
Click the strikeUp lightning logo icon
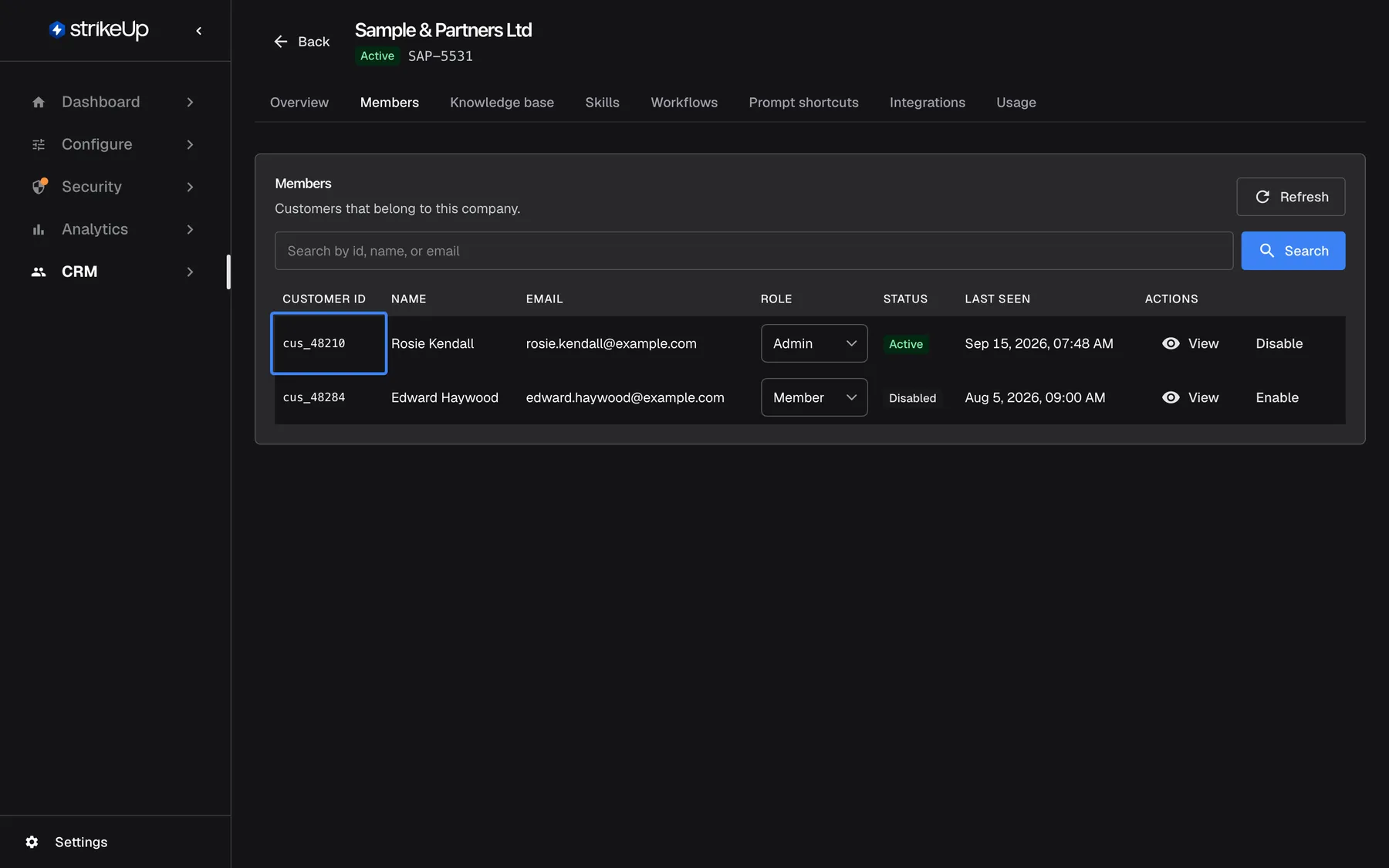[x=57, y=29]
